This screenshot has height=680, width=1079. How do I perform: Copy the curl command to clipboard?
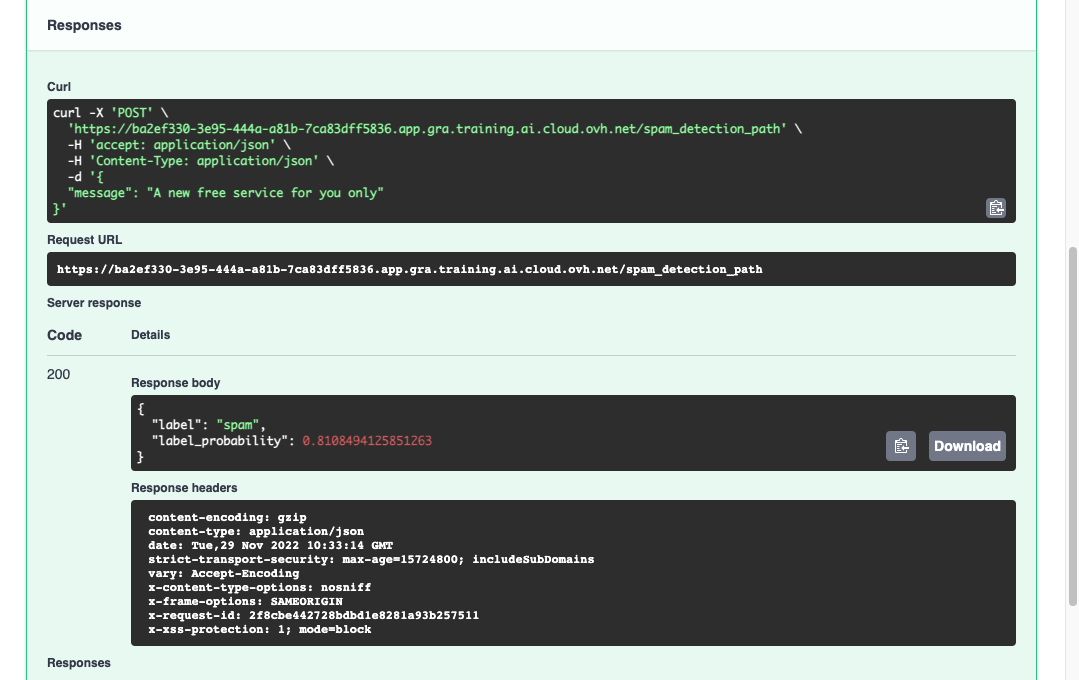995,208
